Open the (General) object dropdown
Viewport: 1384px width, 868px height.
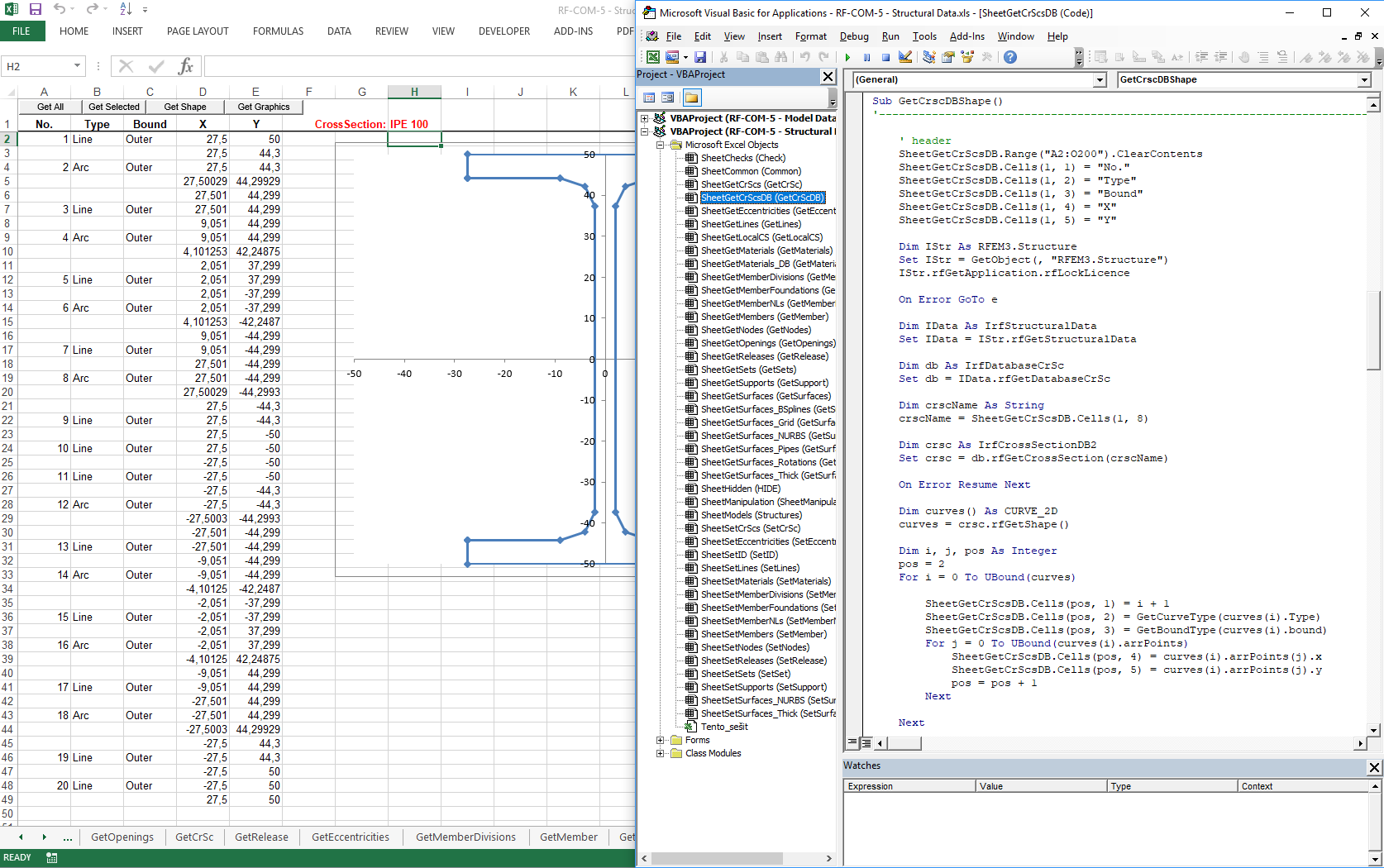click(x=1100, y=79)
